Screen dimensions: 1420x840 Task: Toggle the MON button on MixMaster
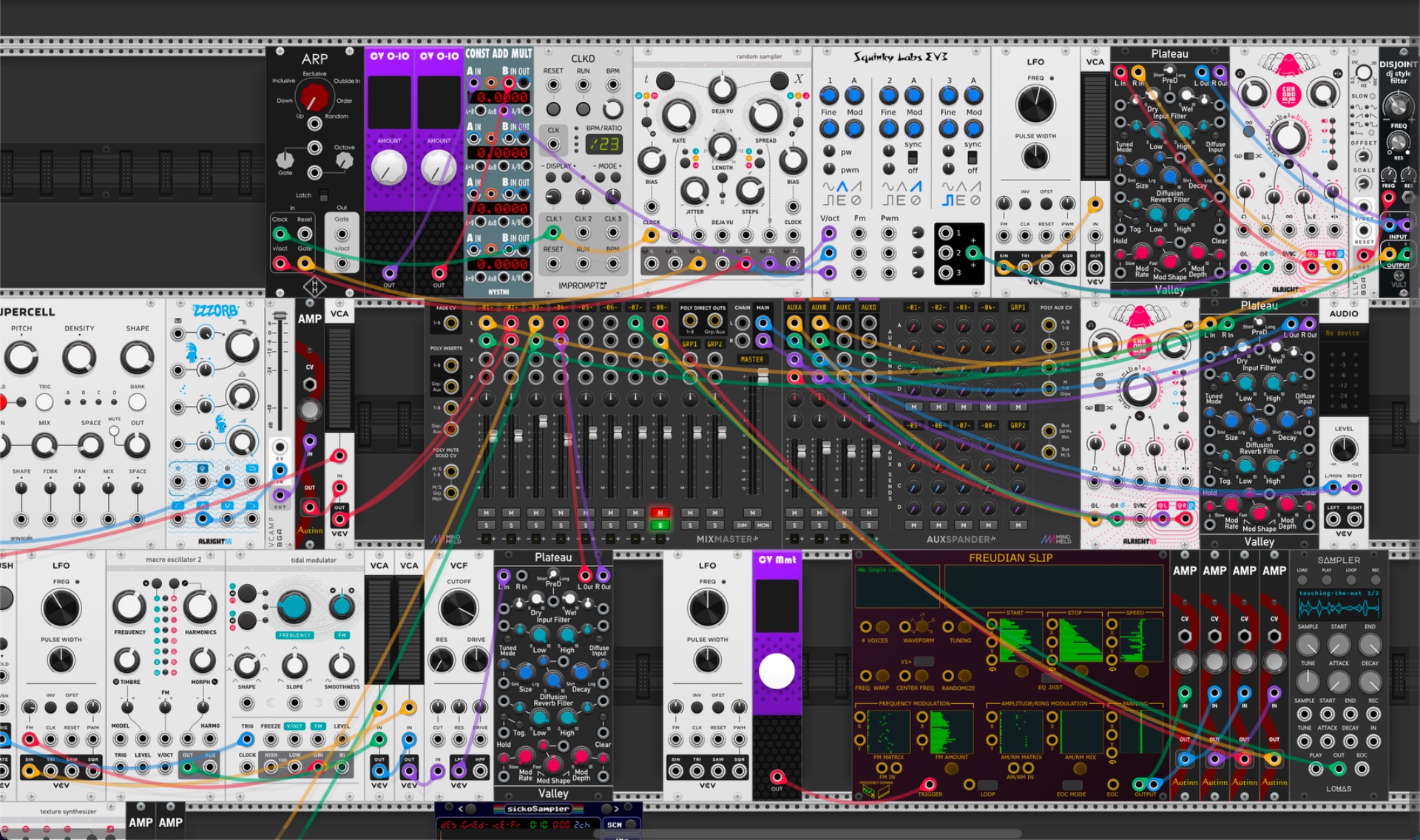coord(763,525)
